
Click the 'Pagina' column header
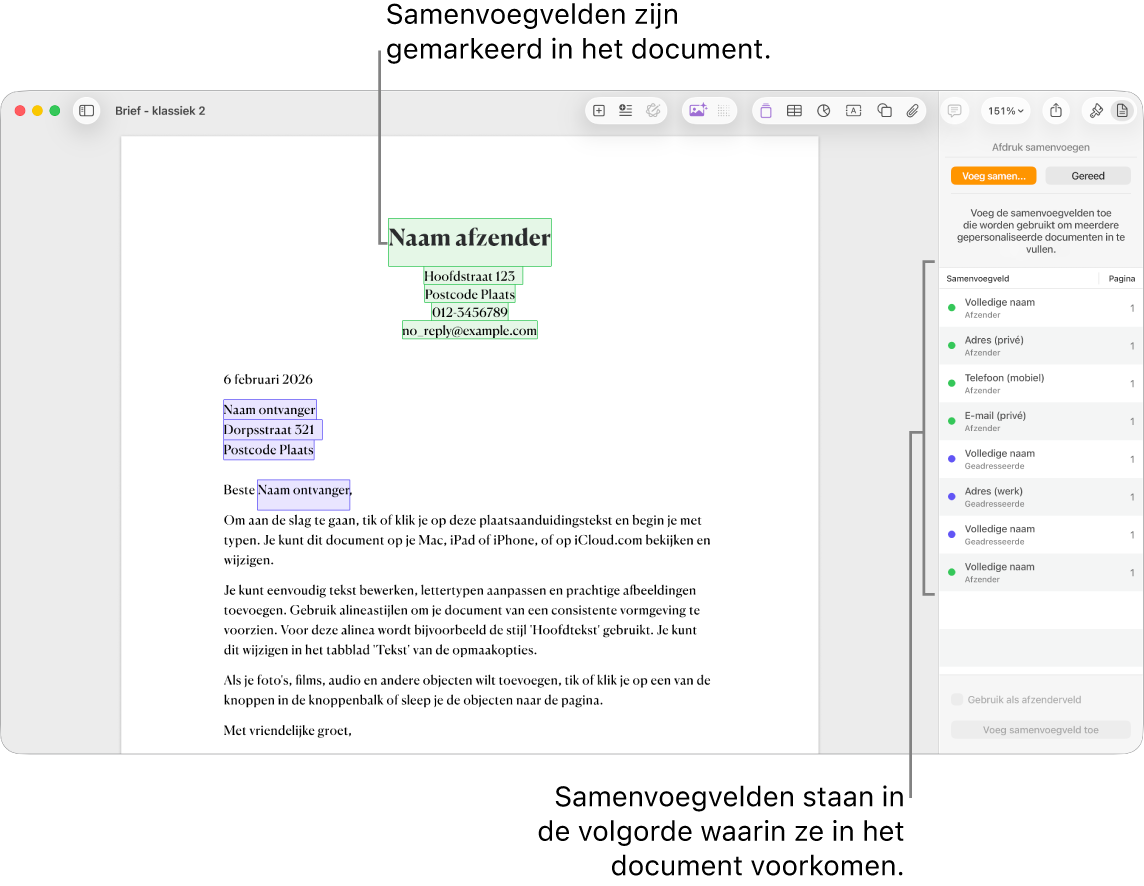(x=1121, y=279)
